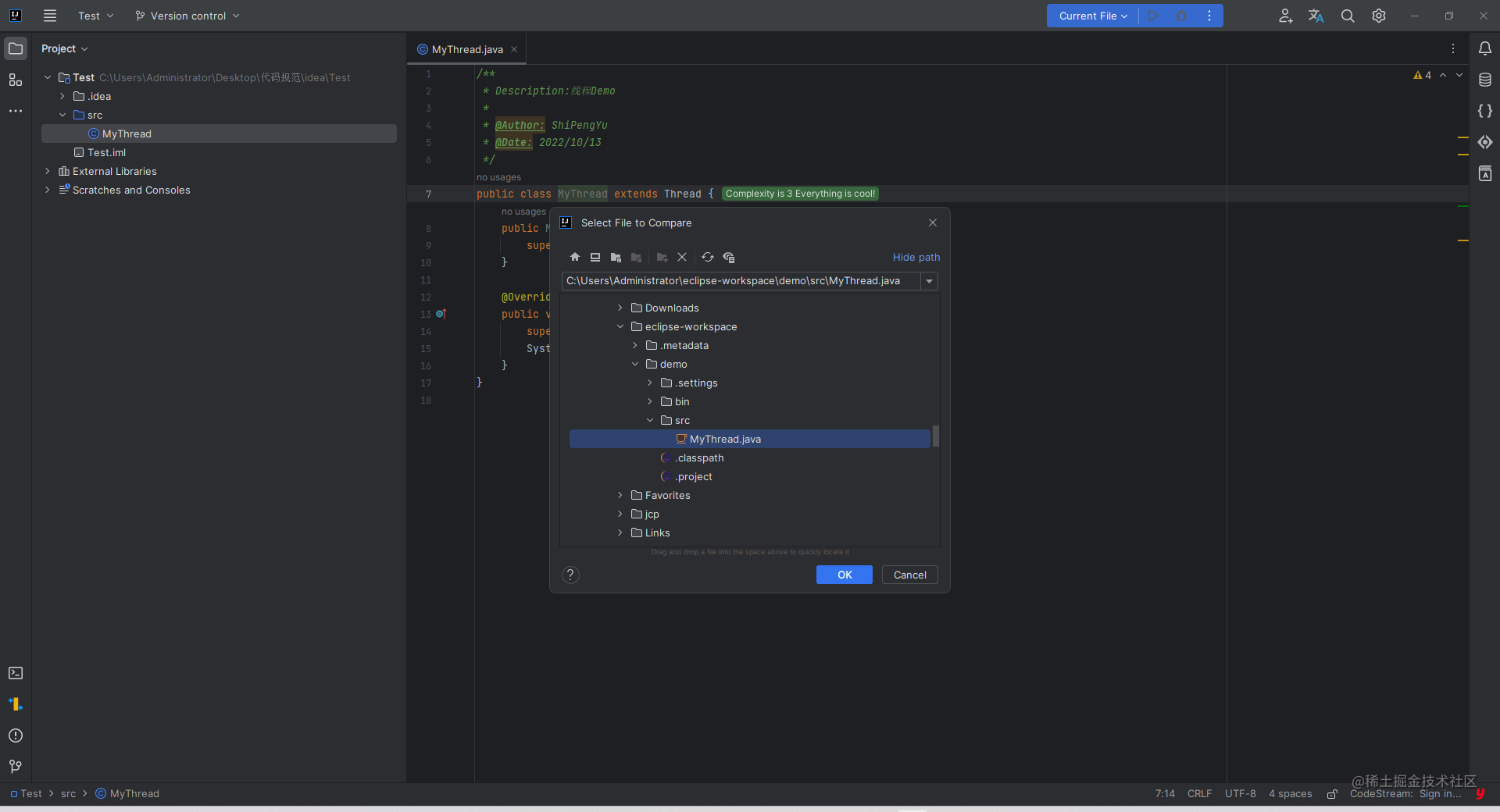Click CRLF line separator in status bar
This screenshot has height=812, width=1500.
1199,793
